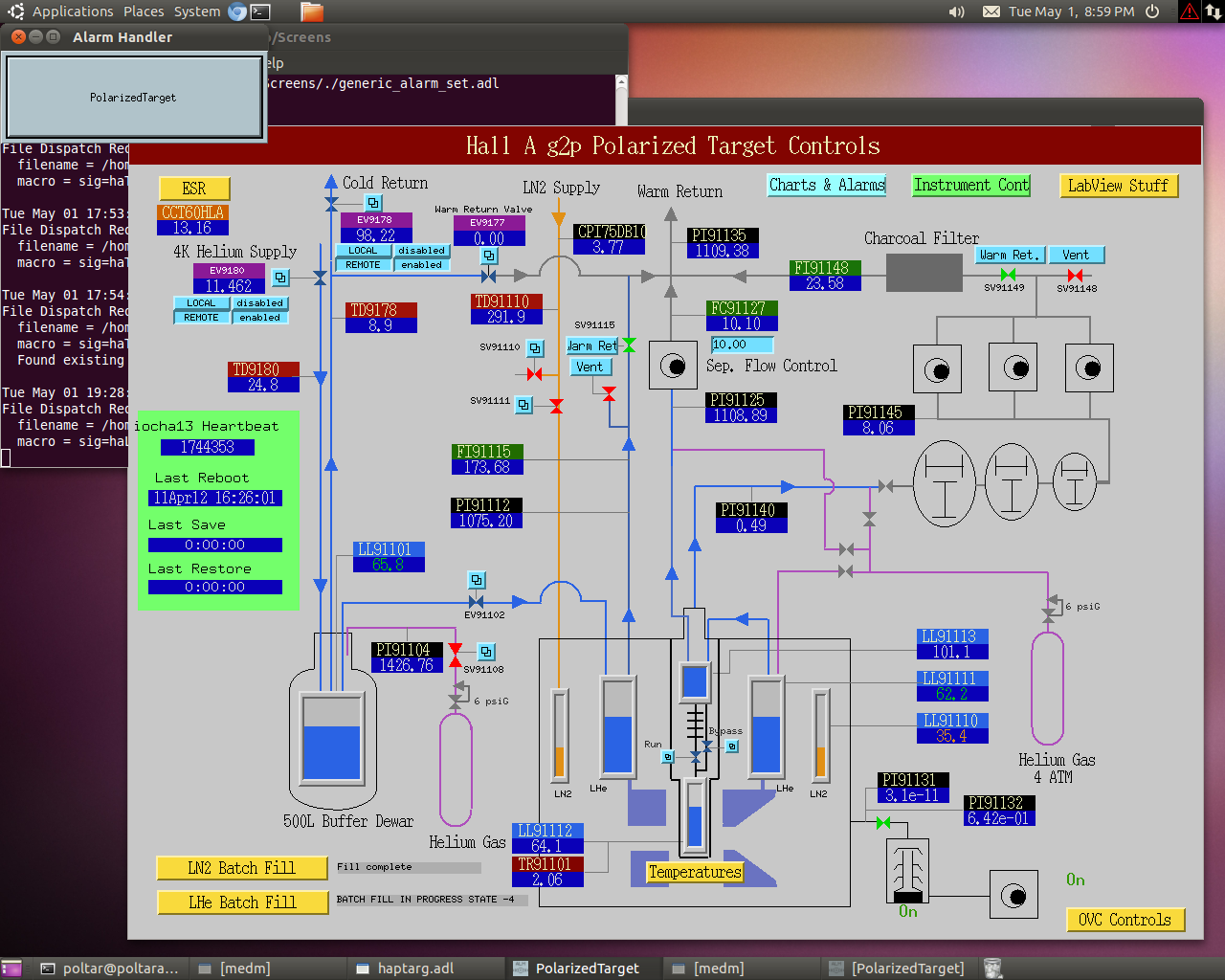The width and height of the screenshot is (1225, 980).
Task: Click the charcoal filter Vent button
Action: coord(1077,255)
